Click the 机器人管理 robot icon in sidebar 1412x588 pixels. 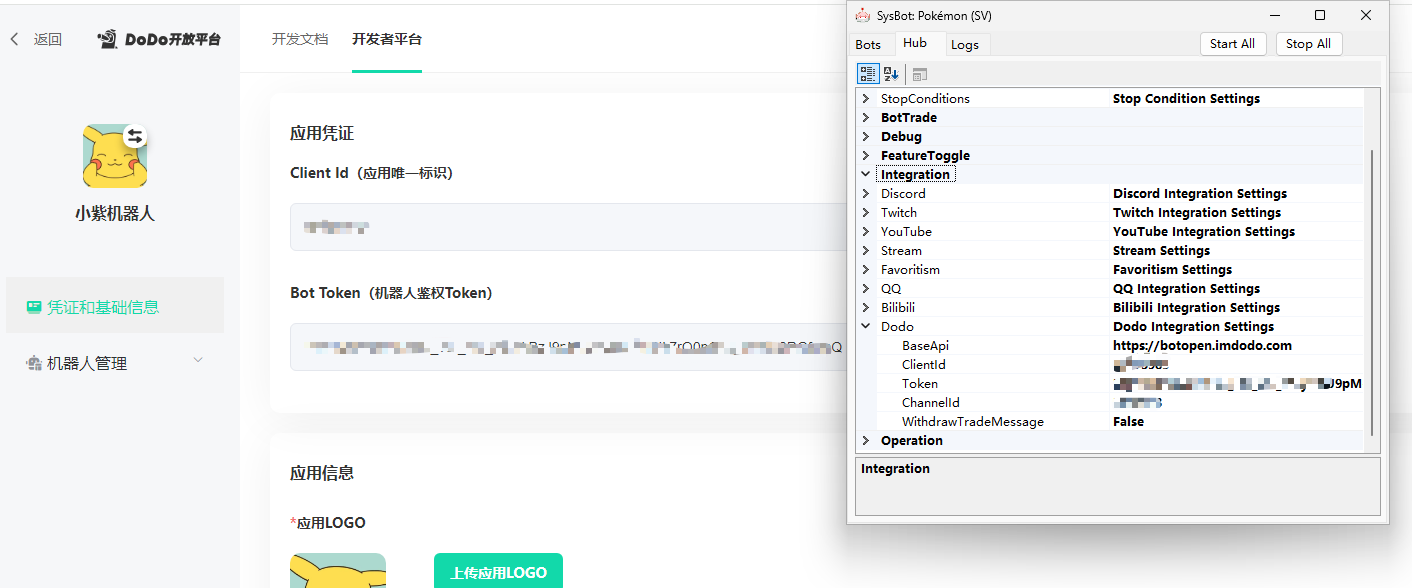point(34,362)
